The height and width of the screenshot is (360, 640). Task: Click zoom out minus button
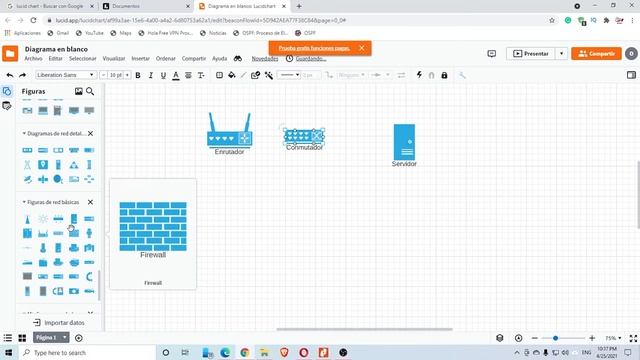[x=535, y=338]
